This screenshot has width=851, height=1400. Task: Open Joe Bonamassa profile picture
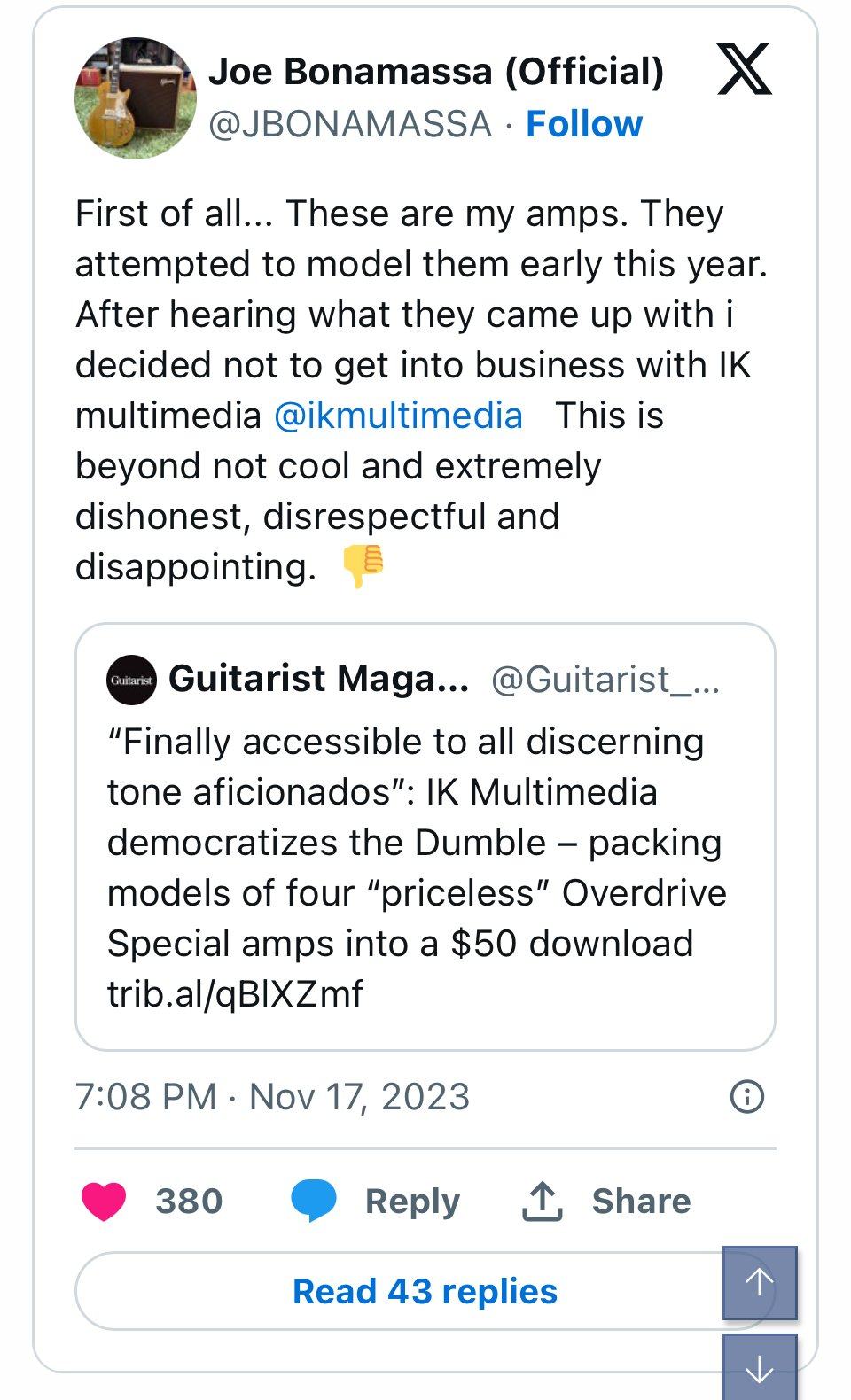point(136,97)
